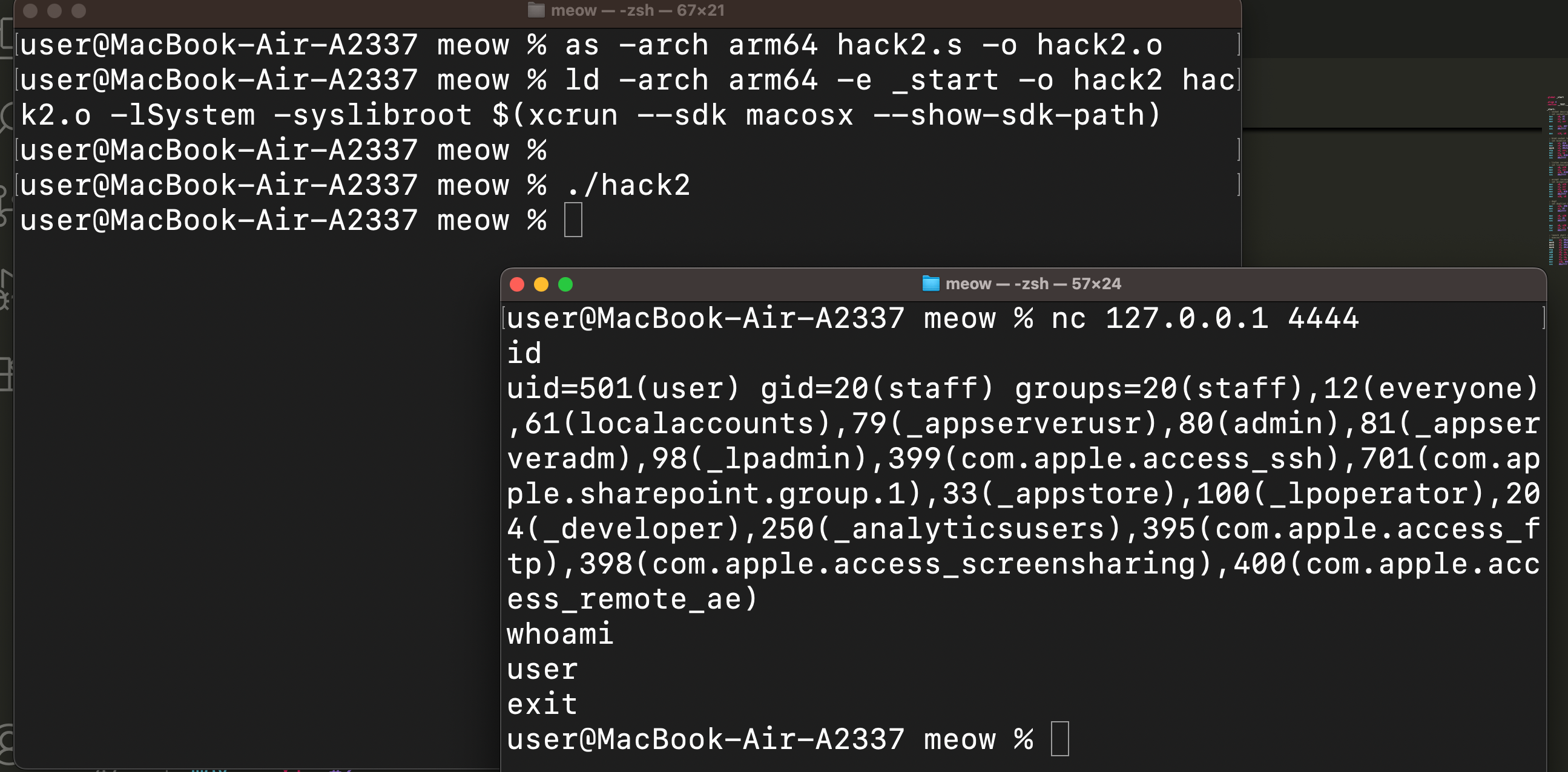Click the code minimap in the editor
Image resolution: width=1568 pixels, height=772 pixels.
click(x=1557, y=180)
